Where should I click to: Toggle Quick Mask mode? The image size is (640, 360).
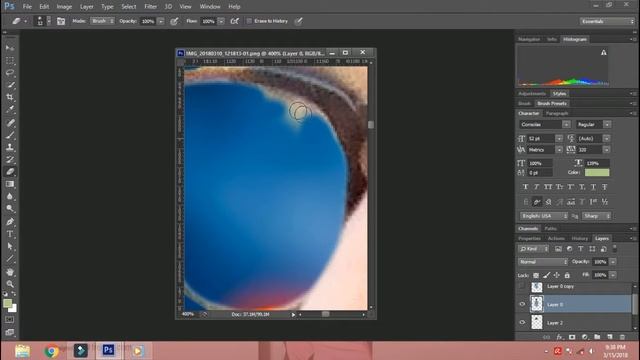point(10,320)
